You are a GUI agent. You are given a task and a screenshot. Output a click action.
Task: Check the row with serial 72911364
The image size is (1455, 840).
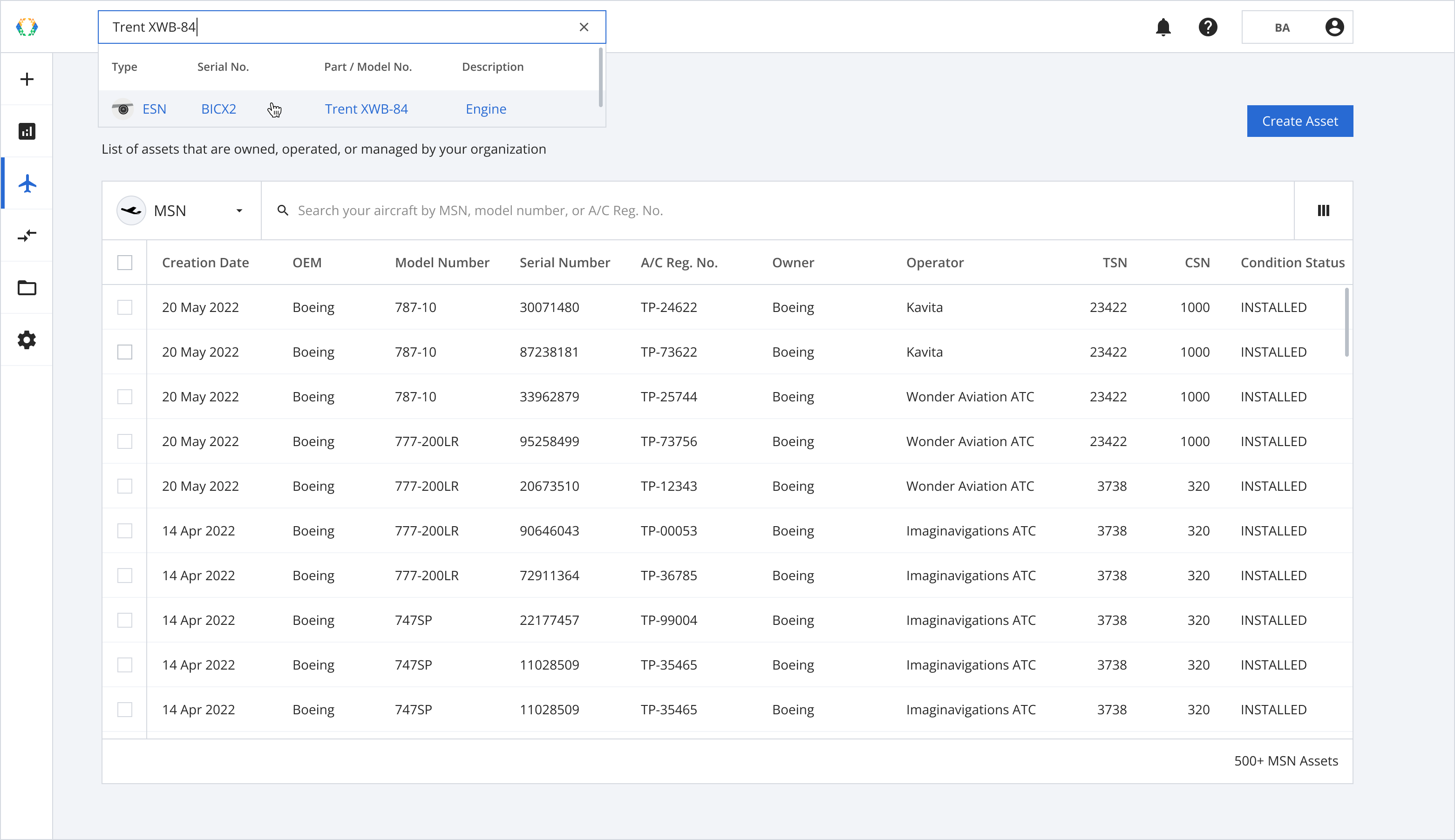tap(125, 576)
